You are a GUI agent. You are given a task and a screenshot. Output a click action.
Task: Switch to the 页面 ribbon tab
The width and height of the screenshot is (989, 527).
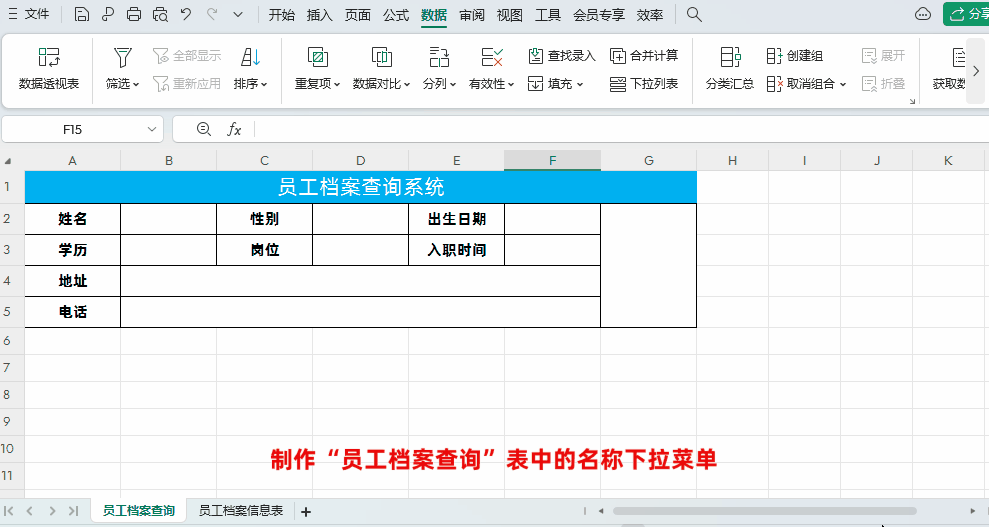358,14
